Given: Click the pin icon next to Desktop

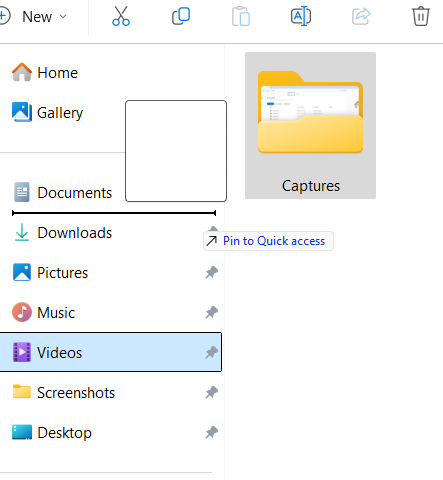Looking at the screenshot, I should 212,433.
